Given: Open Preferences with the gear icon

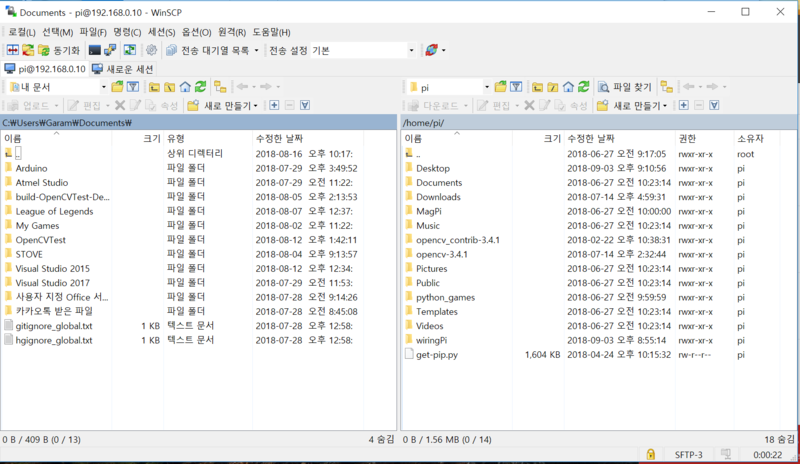Looking at the screenshot, I should click(x=151, y=50).
